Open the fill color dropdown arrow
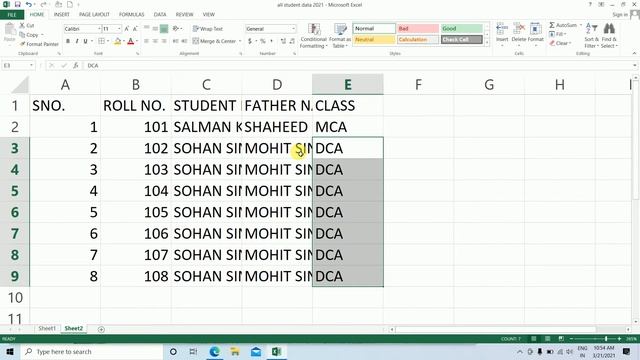 click(x=124, y=41)
